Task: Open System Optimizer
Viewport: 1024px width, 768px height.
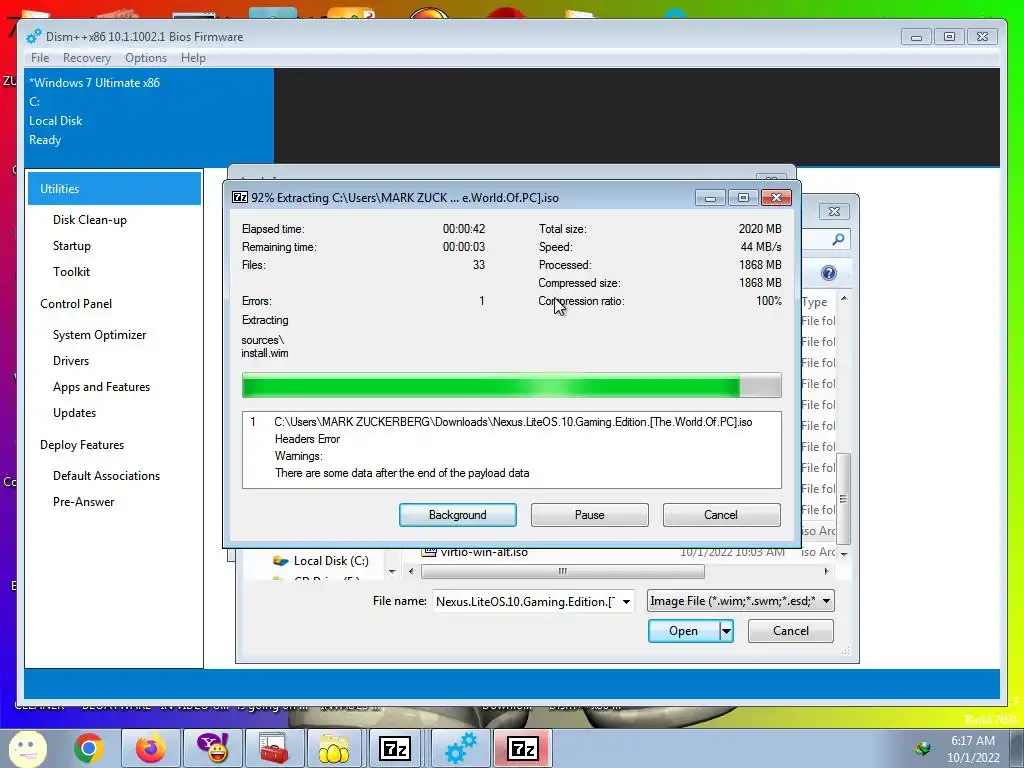Action: coord(99,334)
